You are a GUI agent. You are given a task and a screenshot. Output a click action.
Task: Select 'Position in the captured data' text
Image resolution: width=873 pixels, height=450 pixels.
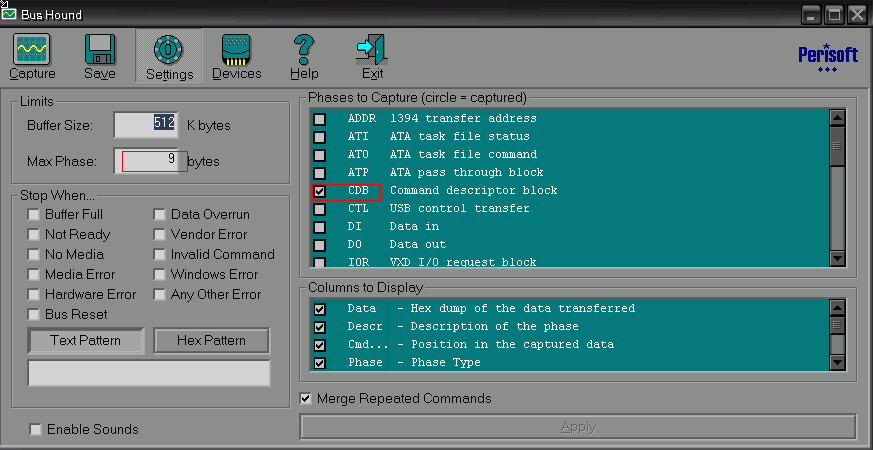(512, 344)
